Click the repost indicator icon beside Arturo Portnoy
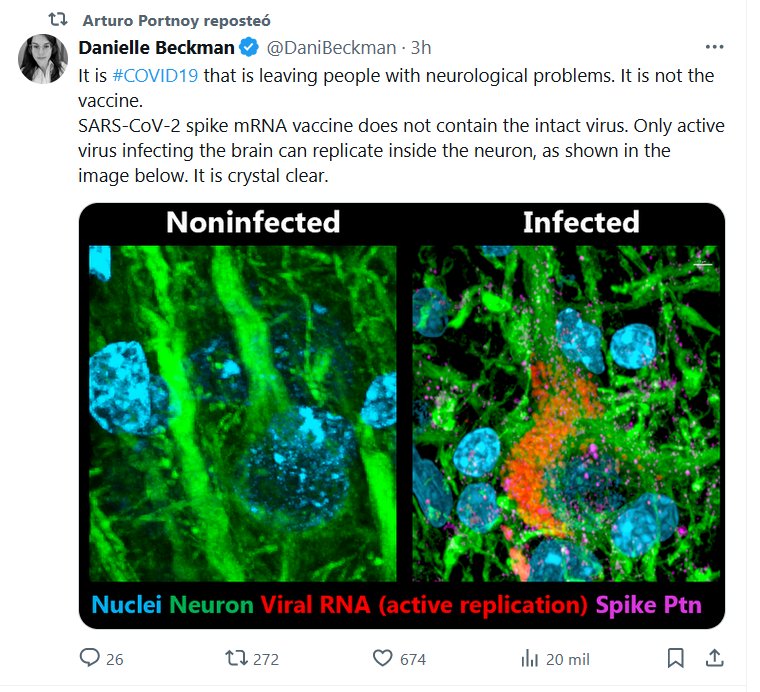The height and width of the screenshot is (692, 760). [x=58, y=19]
